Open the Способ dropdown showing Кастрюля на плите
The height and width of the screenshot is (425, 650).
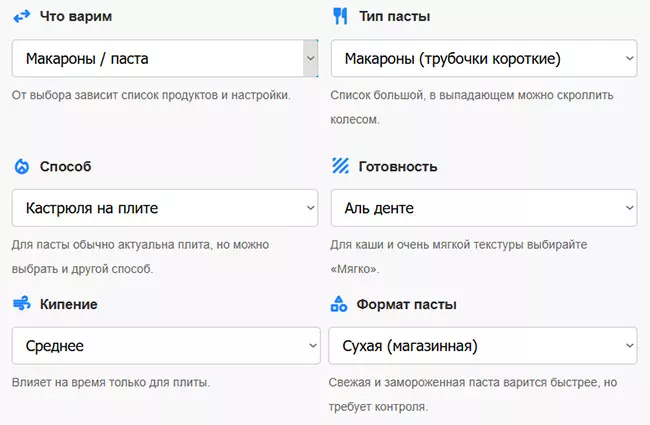coord(165,208)
